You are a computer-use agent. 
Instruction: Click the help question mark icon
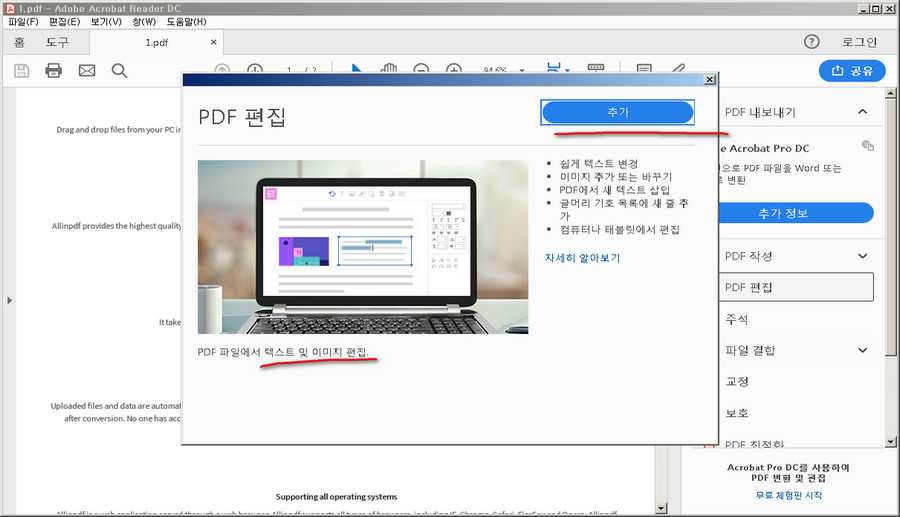click(812, 41)
